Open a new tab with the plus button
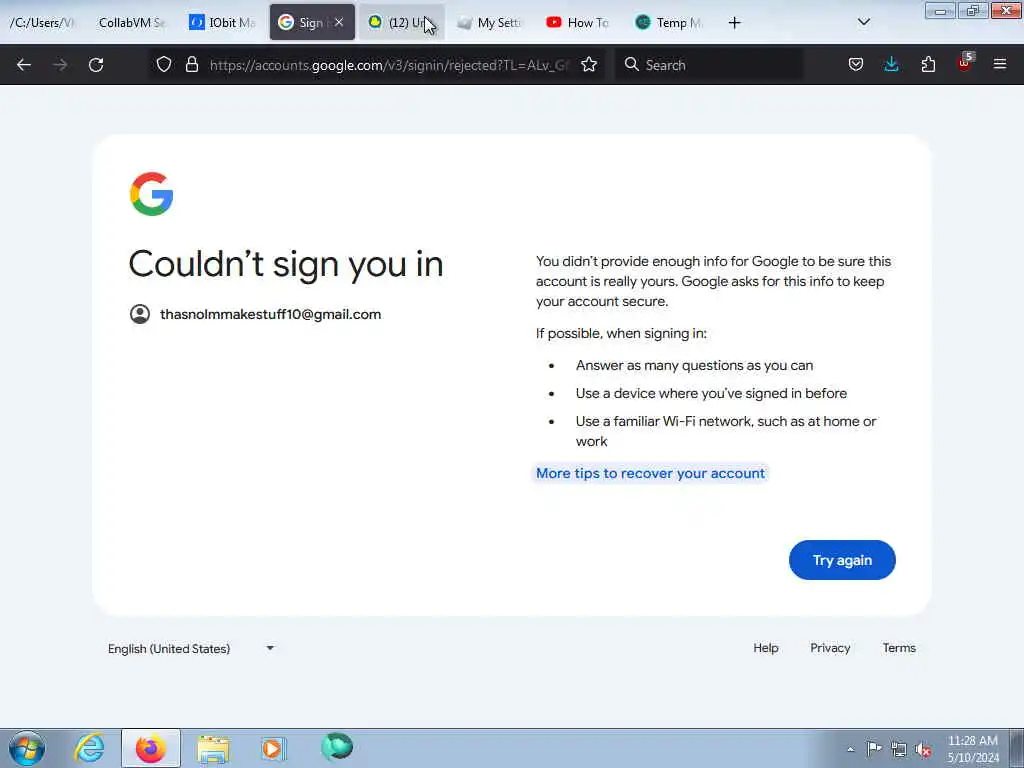 (x=734, y=23)
